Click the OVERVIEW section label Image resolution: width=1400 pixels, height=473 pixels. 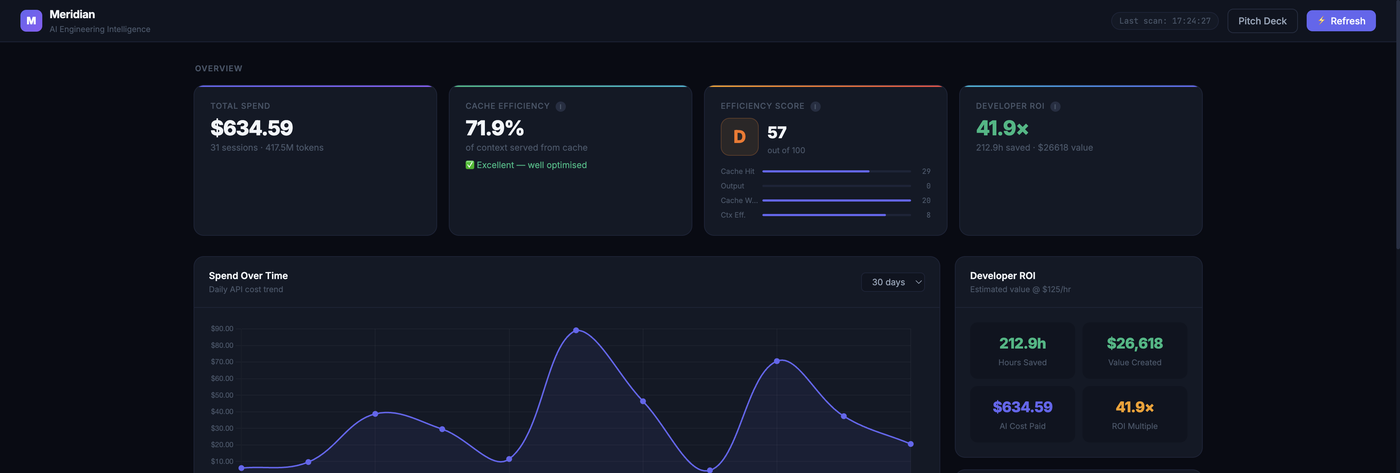[x=219, y=69]
